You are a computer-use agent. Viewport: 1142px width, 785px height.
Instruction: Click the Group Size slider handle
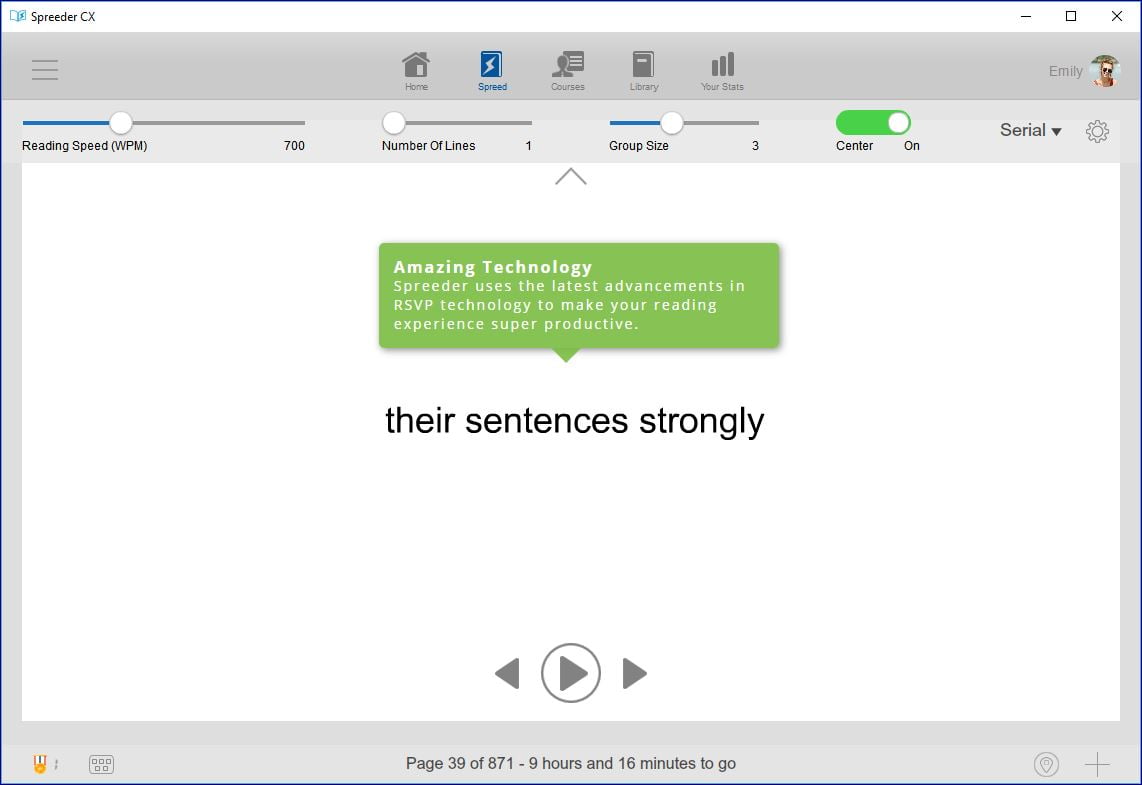point(672,123)
